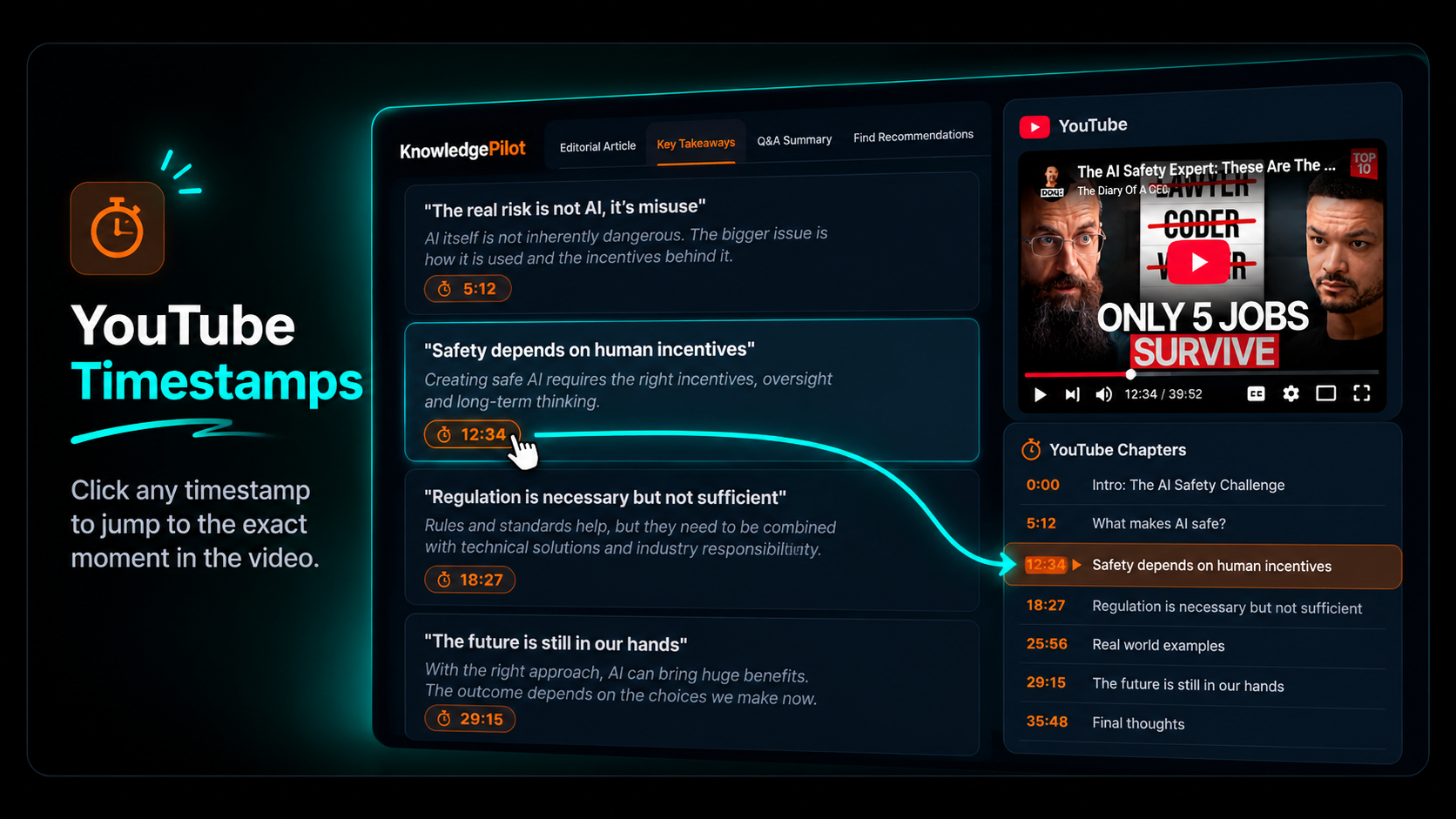Open the Editorial Article tab
The height and width of the screenshot is (819, 1456).
(597, 146)
